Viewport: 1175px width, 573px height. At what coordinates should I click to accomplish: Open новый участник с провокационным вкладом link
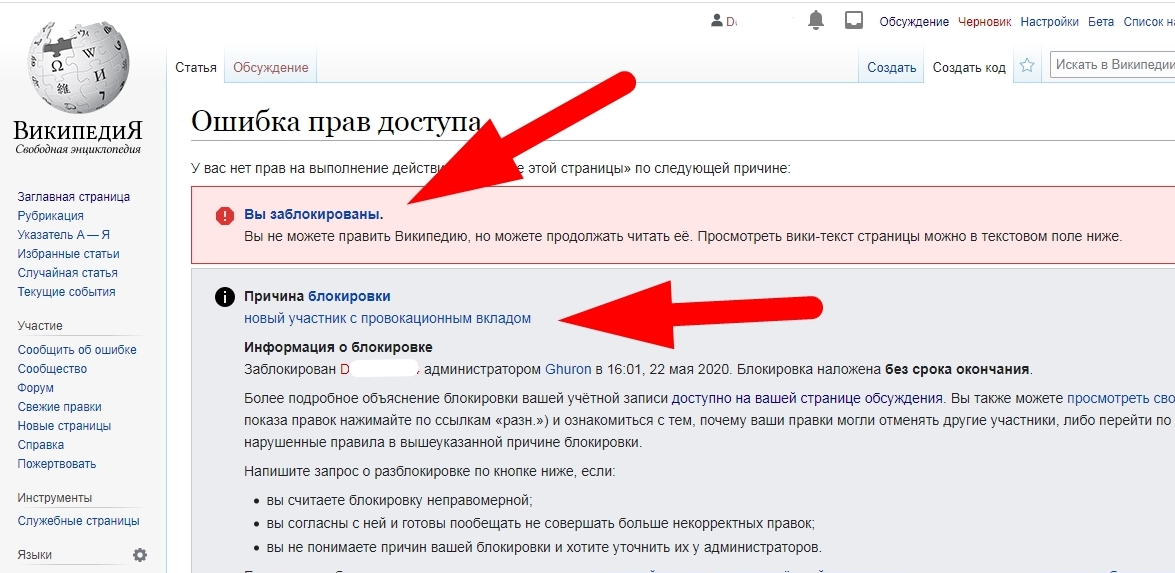point(387,318)
